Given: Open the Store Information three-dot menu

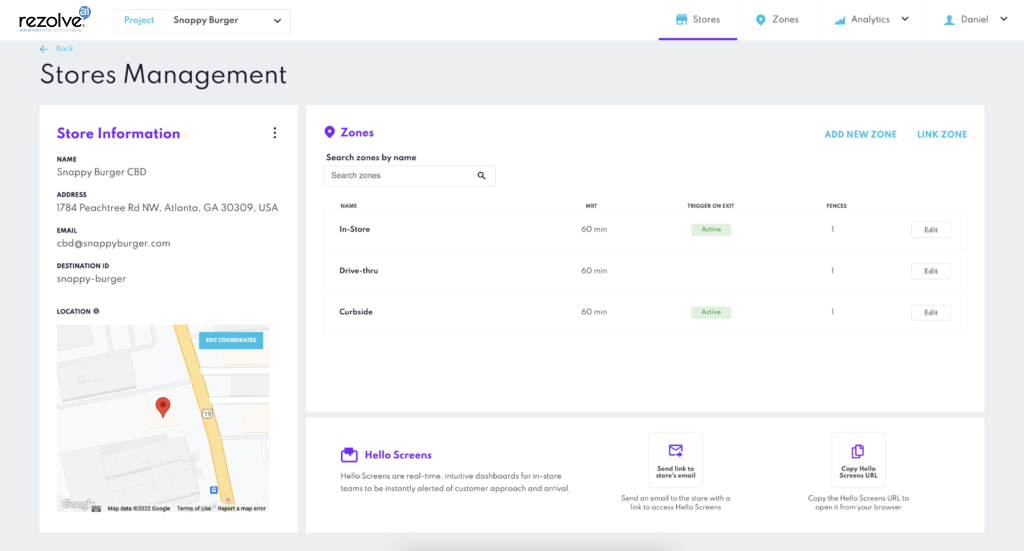Looking at the screenshot, I should (x=275, y=133).
